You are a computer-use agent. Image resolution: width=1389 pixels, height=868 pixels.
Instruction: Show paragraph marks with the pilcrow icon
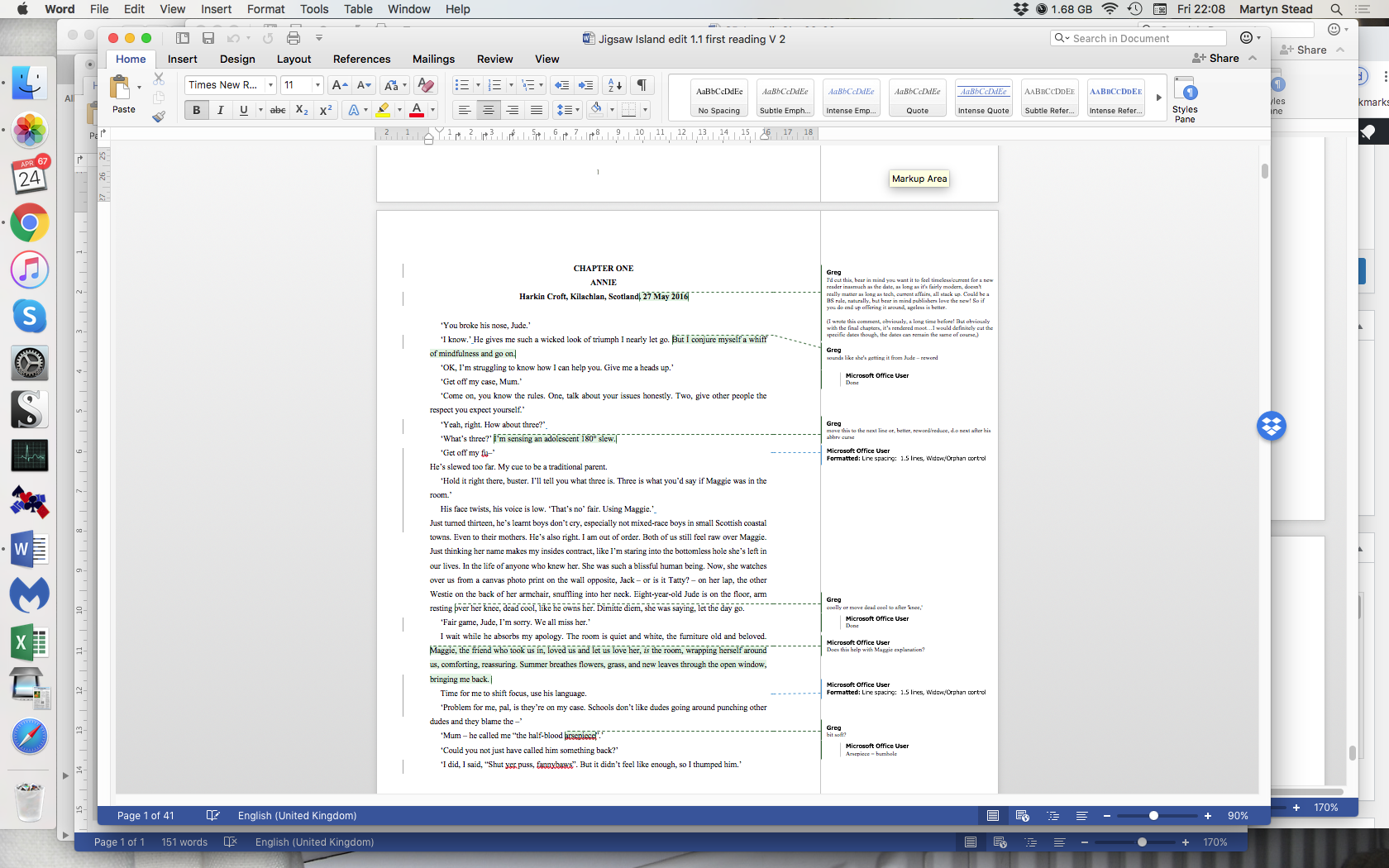pos(642,85)
